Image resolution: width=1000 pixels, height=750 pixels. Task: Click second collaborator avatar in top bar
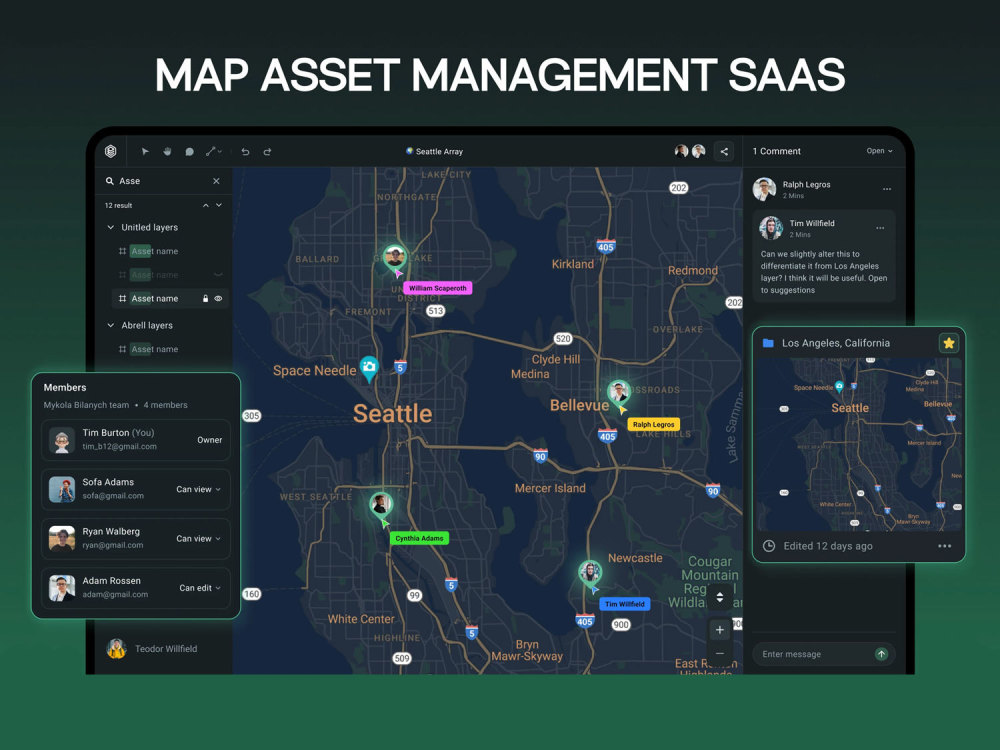click(x=699, y=151)
